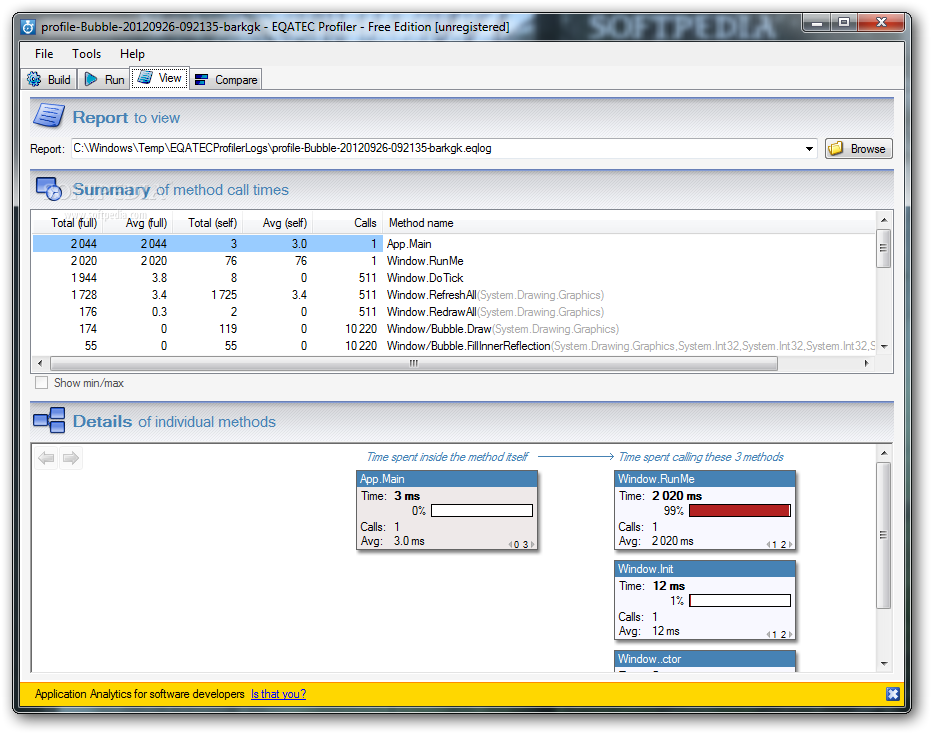Image resolution: width=932 pixels, height=734 pixels.
Task: Select the Window.RedrawAll row
Action: click(x=454, y=312)
